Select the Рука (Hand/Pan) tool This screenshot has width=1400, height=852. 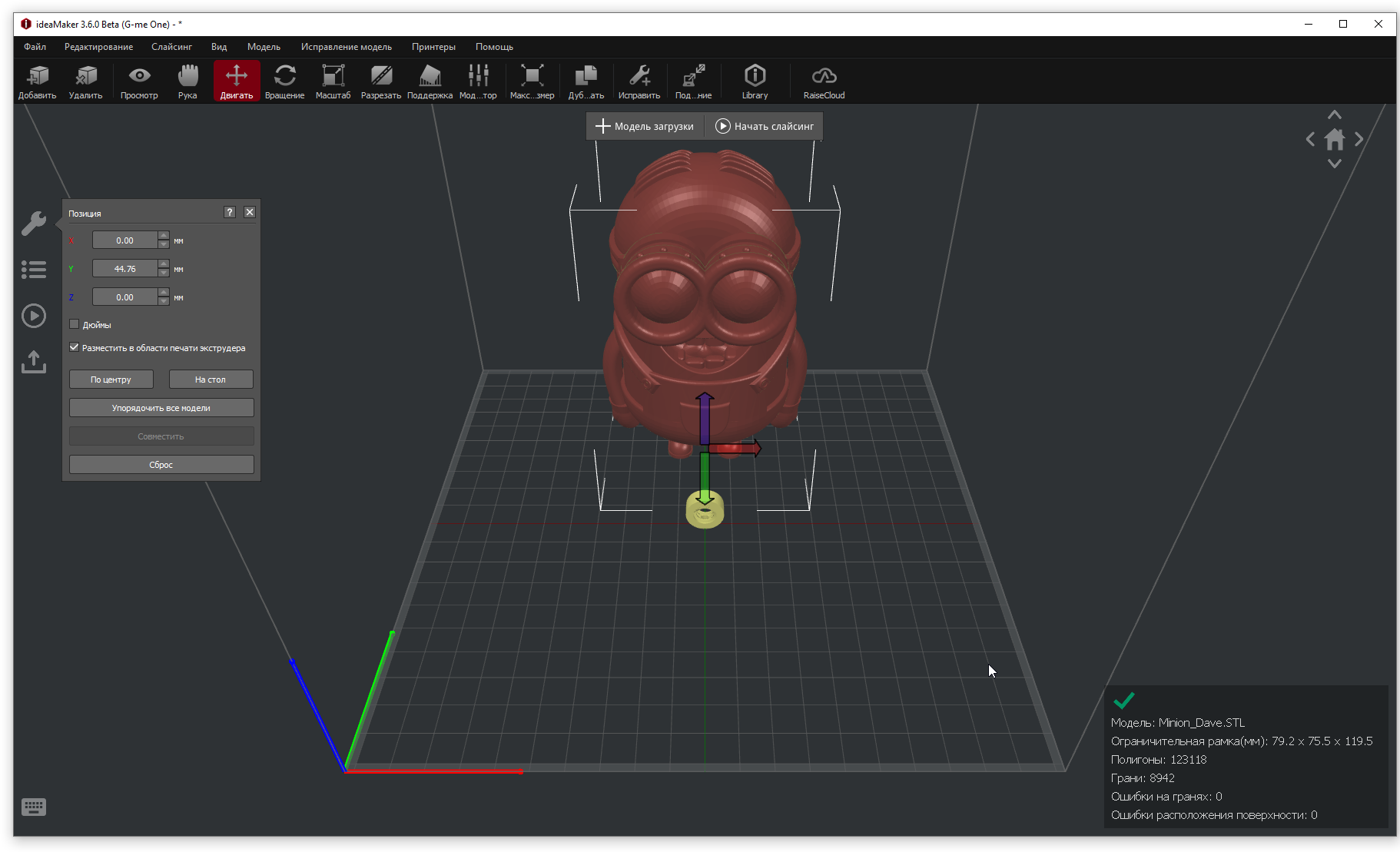click(x=187, y=81)
